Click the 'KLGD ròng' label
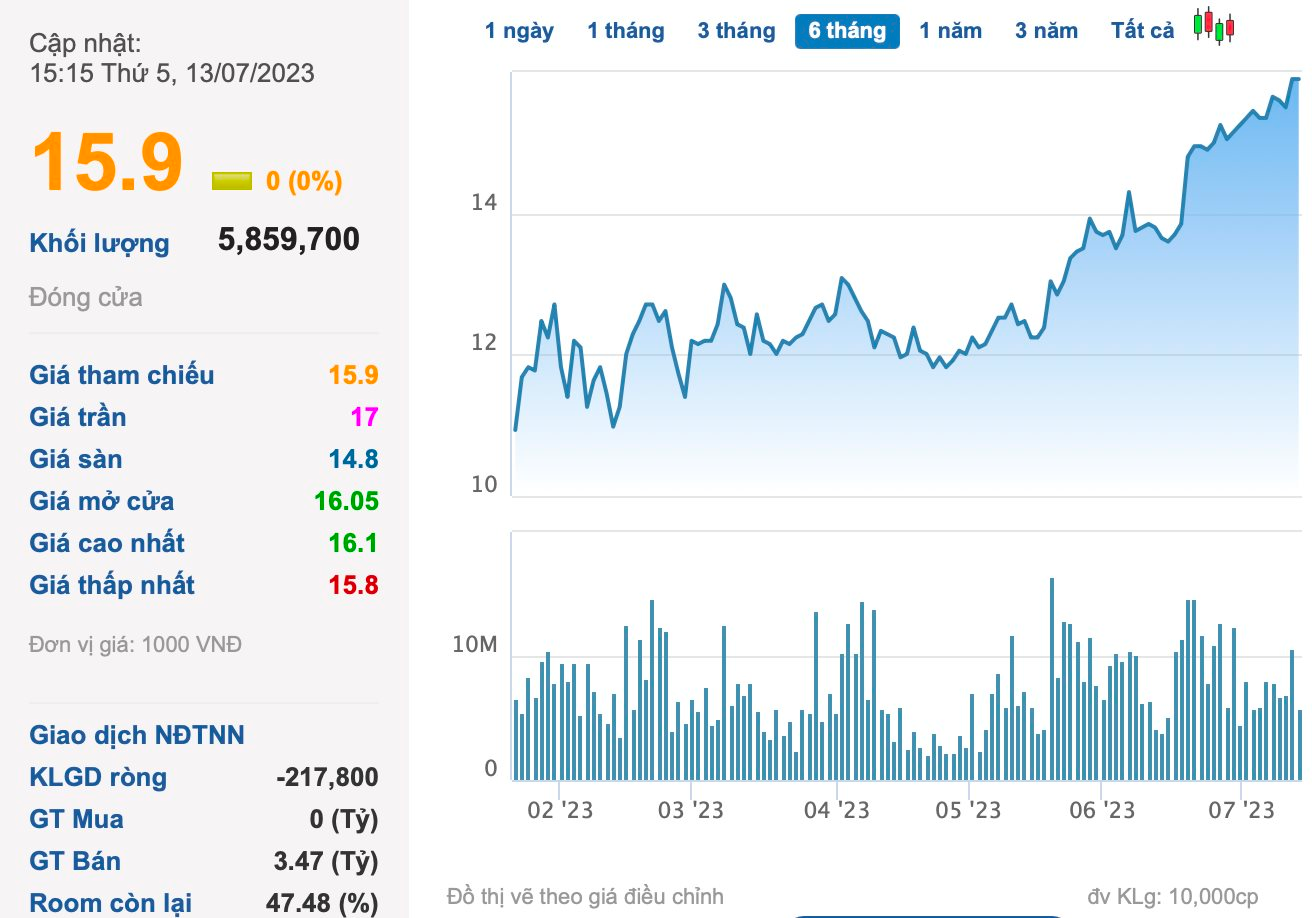Viewport: 1312px width, 918px height. pyautogui.click(x=98, y=777)
